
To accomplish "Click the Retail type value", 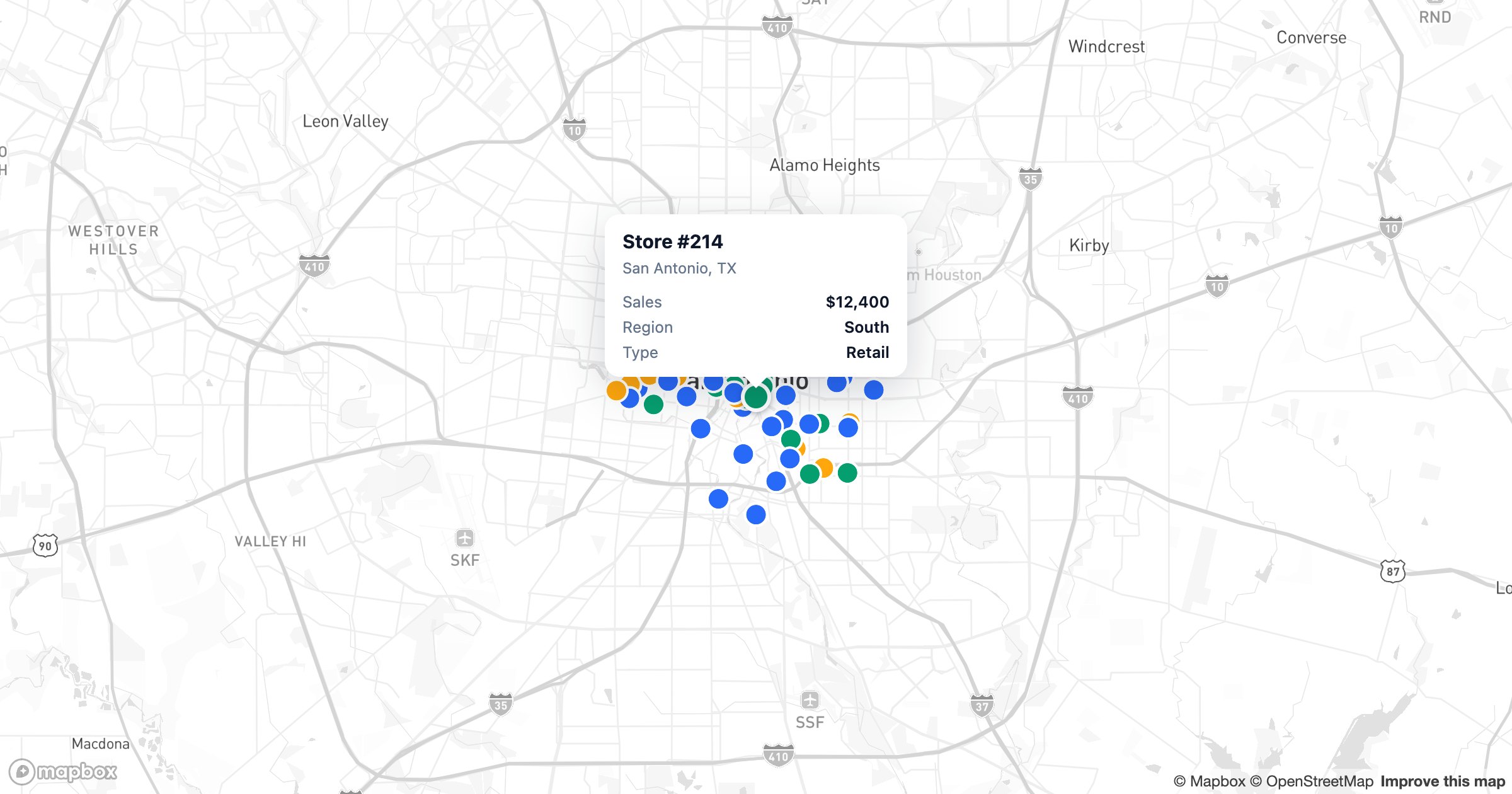I will (x=868, y=352).
